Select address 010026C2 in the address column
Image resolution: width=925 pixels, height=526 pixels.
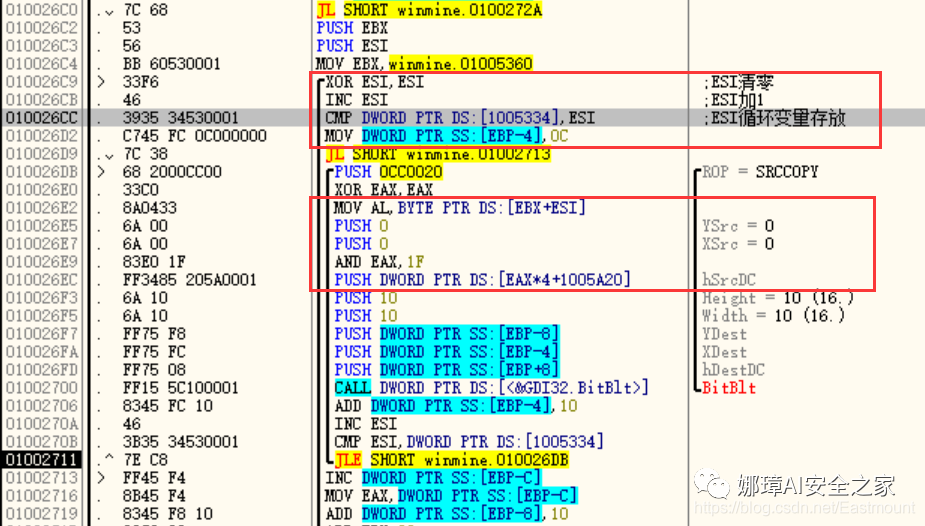click(x=42, y=28)
